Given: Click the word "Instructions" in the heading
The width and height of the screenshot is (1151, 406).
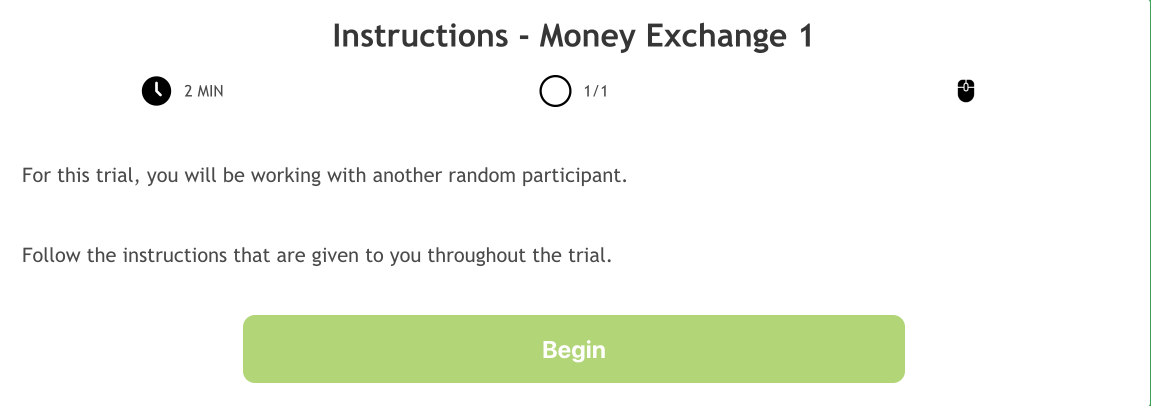Looking at the screenshot, I should 420,37.
